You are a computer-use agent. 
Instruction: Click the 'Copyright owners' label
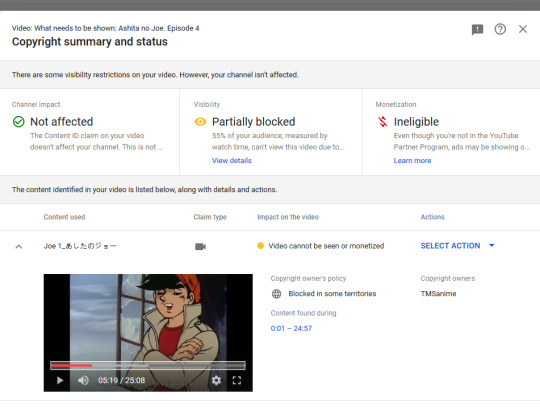pos(447,278)
